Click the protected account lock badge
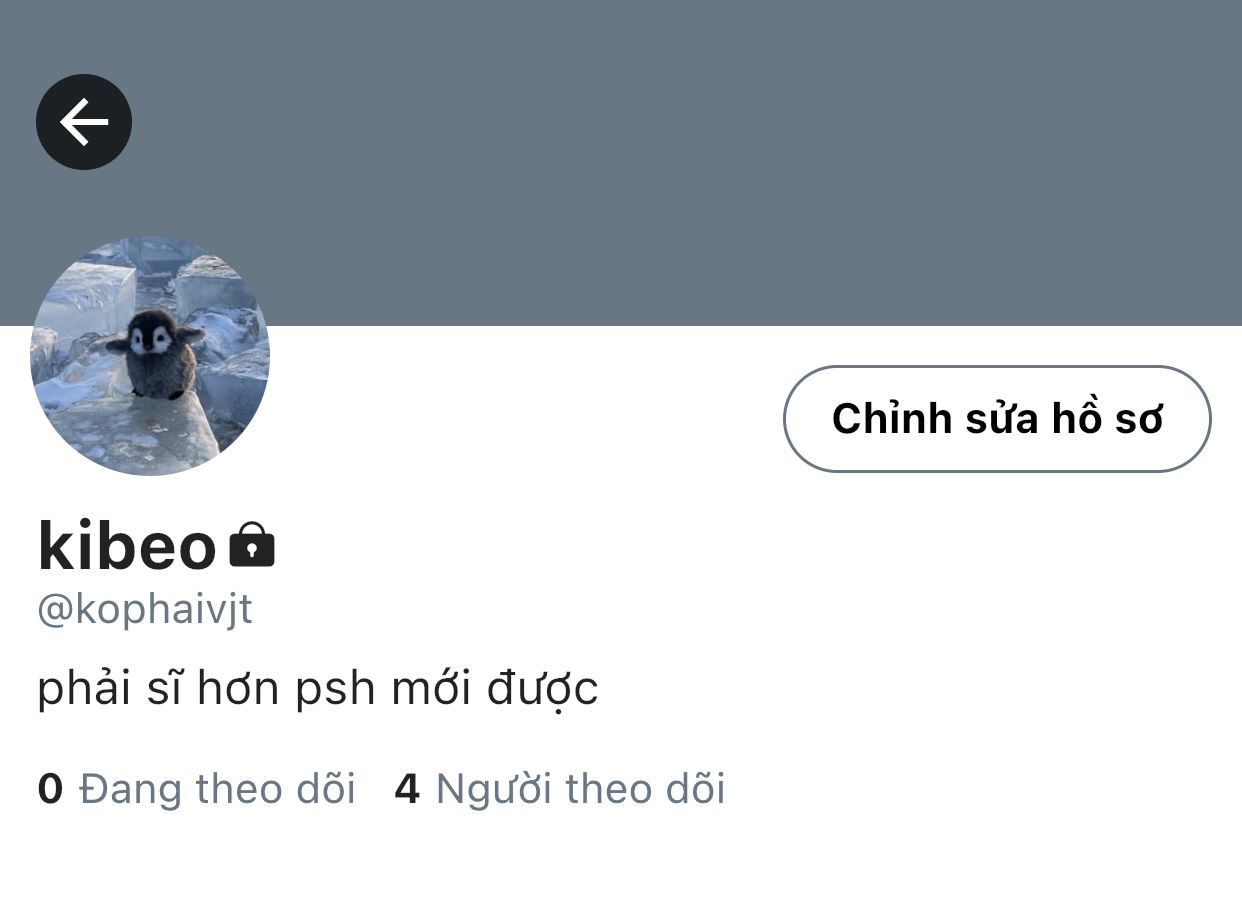Viewport: 1242px width, 921px height. click(252, 545)
